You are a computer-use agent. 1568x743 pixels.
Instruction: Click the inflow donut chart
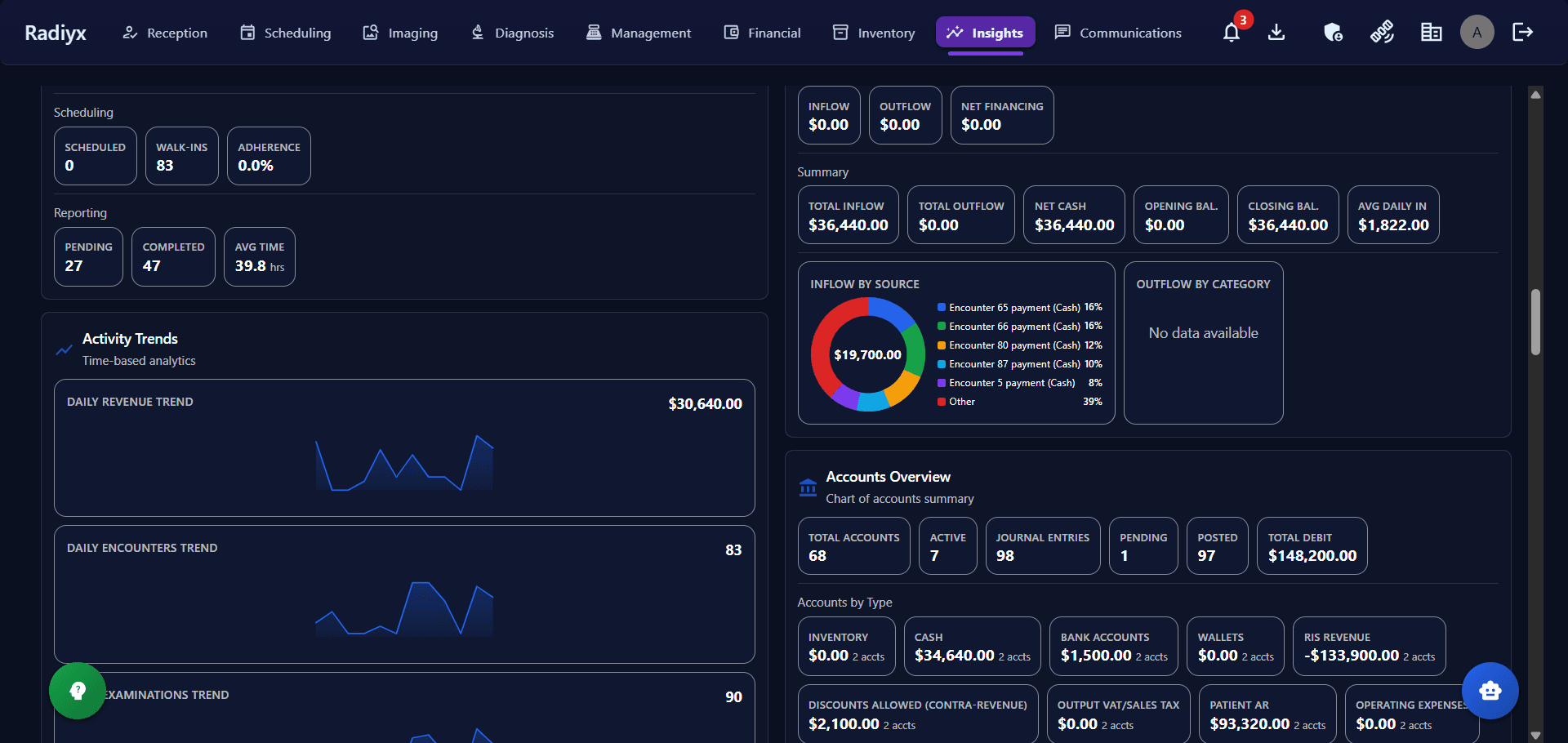(867, 354)
